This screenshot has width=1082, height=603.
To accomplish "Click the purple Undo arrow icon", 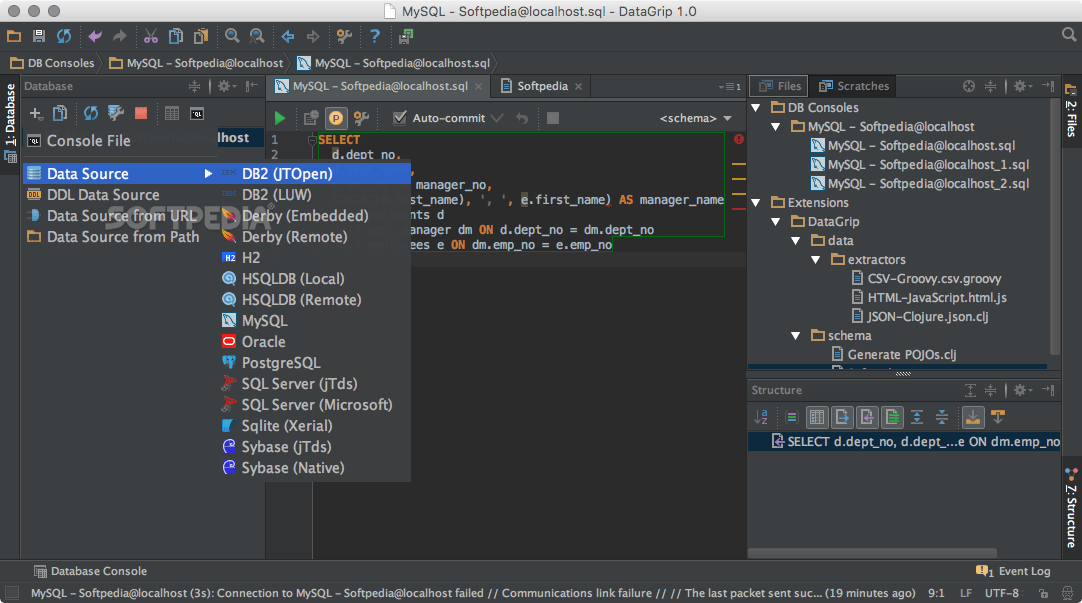I will 95,36.
